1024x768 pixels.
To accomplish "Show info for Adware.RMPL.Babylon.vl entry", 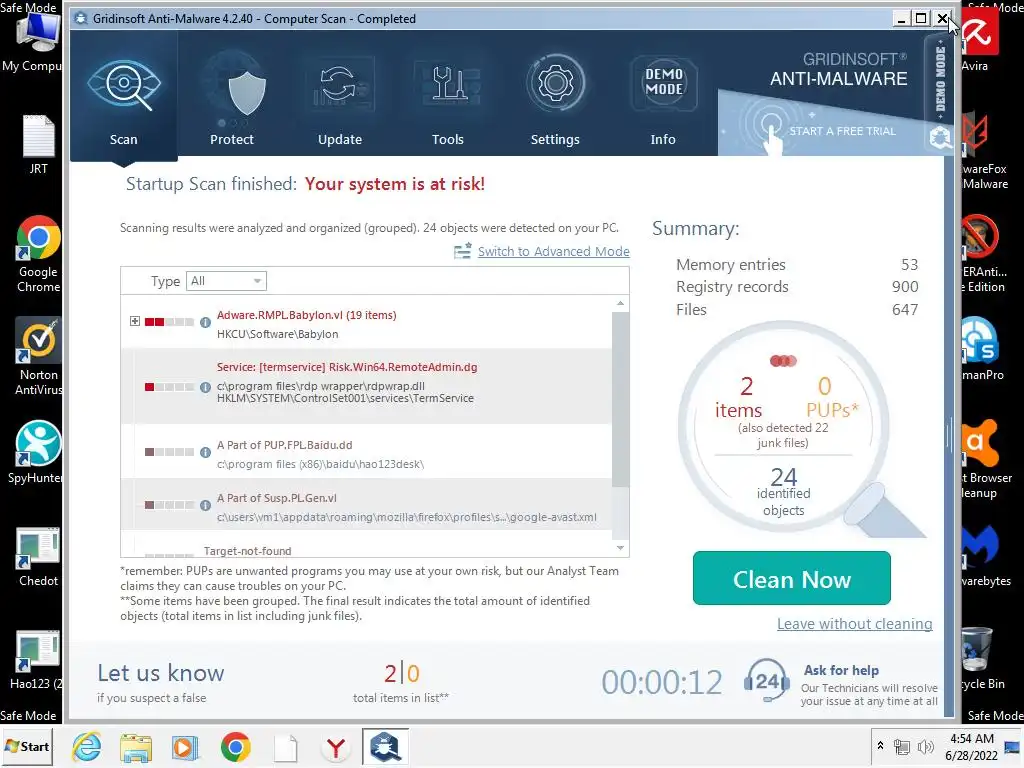I will (x=205, y=322).
